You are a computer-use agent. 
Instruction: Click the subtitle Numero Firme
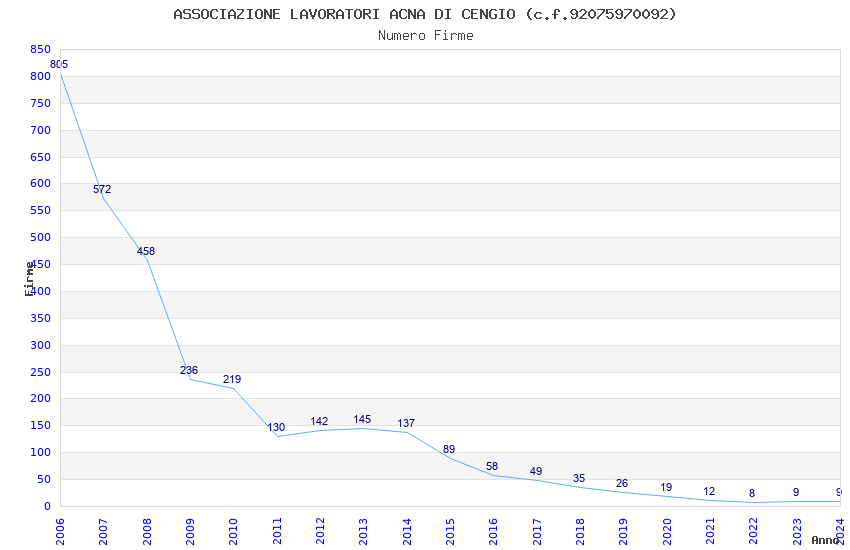(x=426, y=36)
